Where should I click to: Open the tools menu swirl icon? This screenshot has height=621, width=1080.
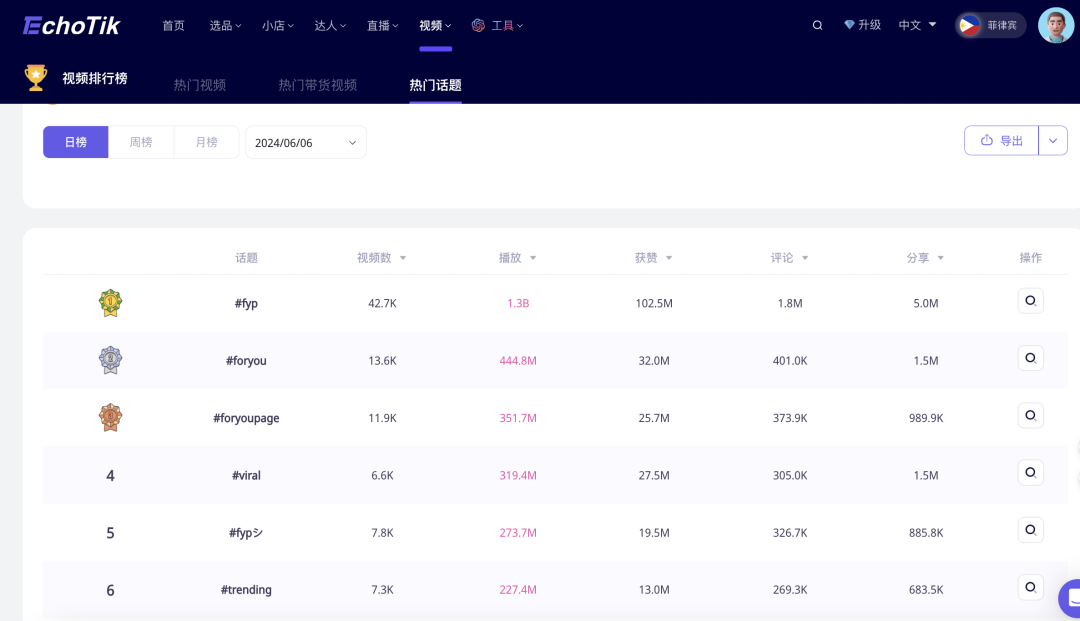coord(478,25)
